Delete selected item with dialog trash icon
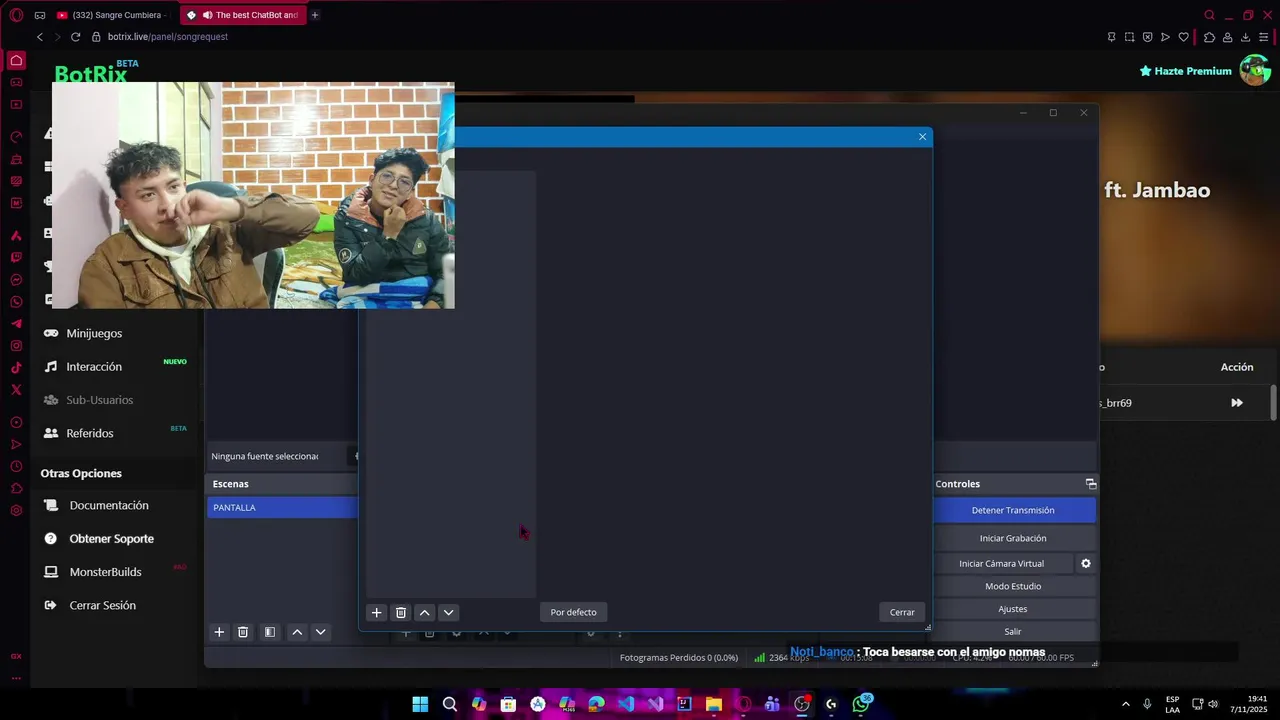 400,612
